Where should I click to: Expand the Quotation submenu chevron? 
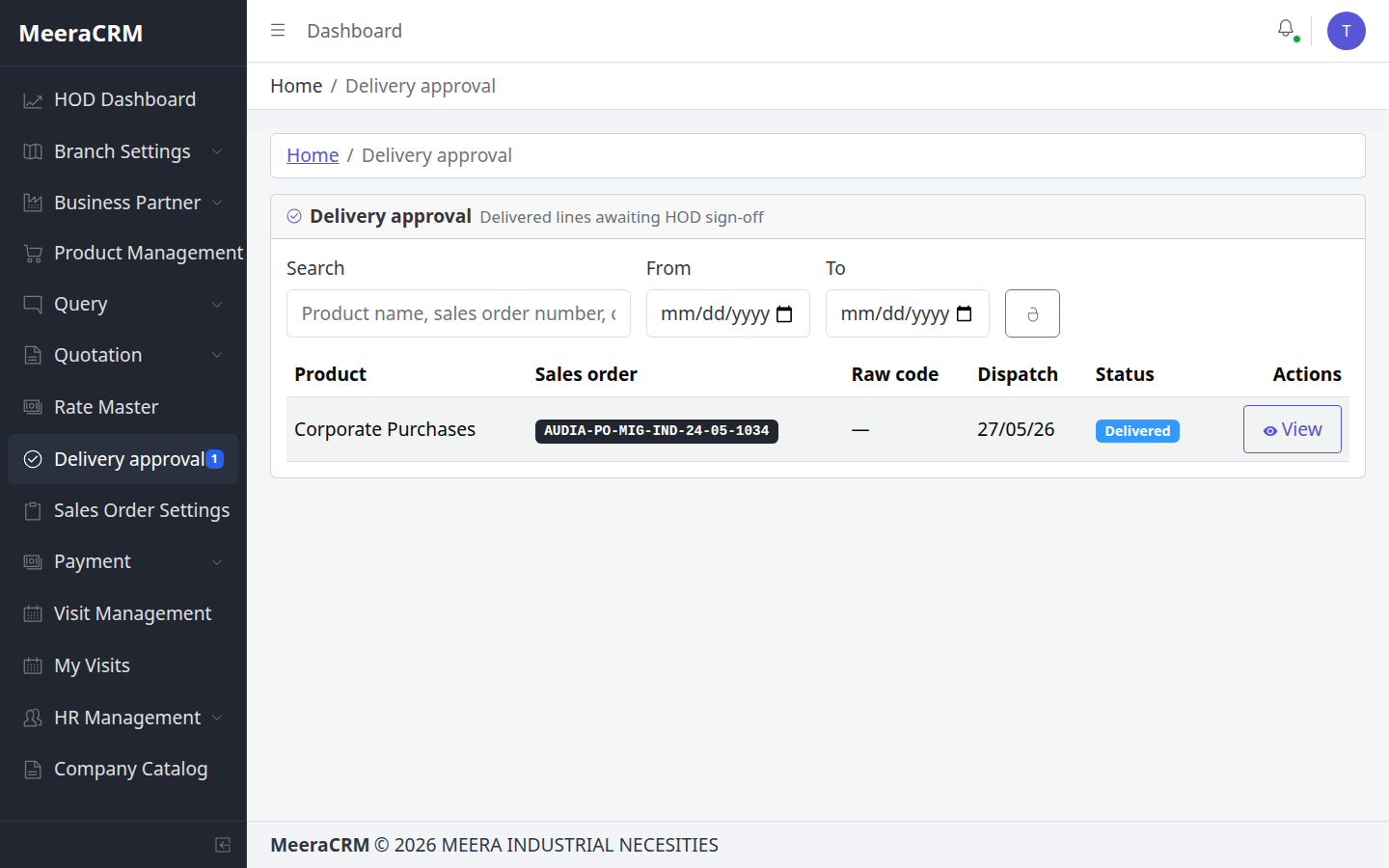[217, 355]
